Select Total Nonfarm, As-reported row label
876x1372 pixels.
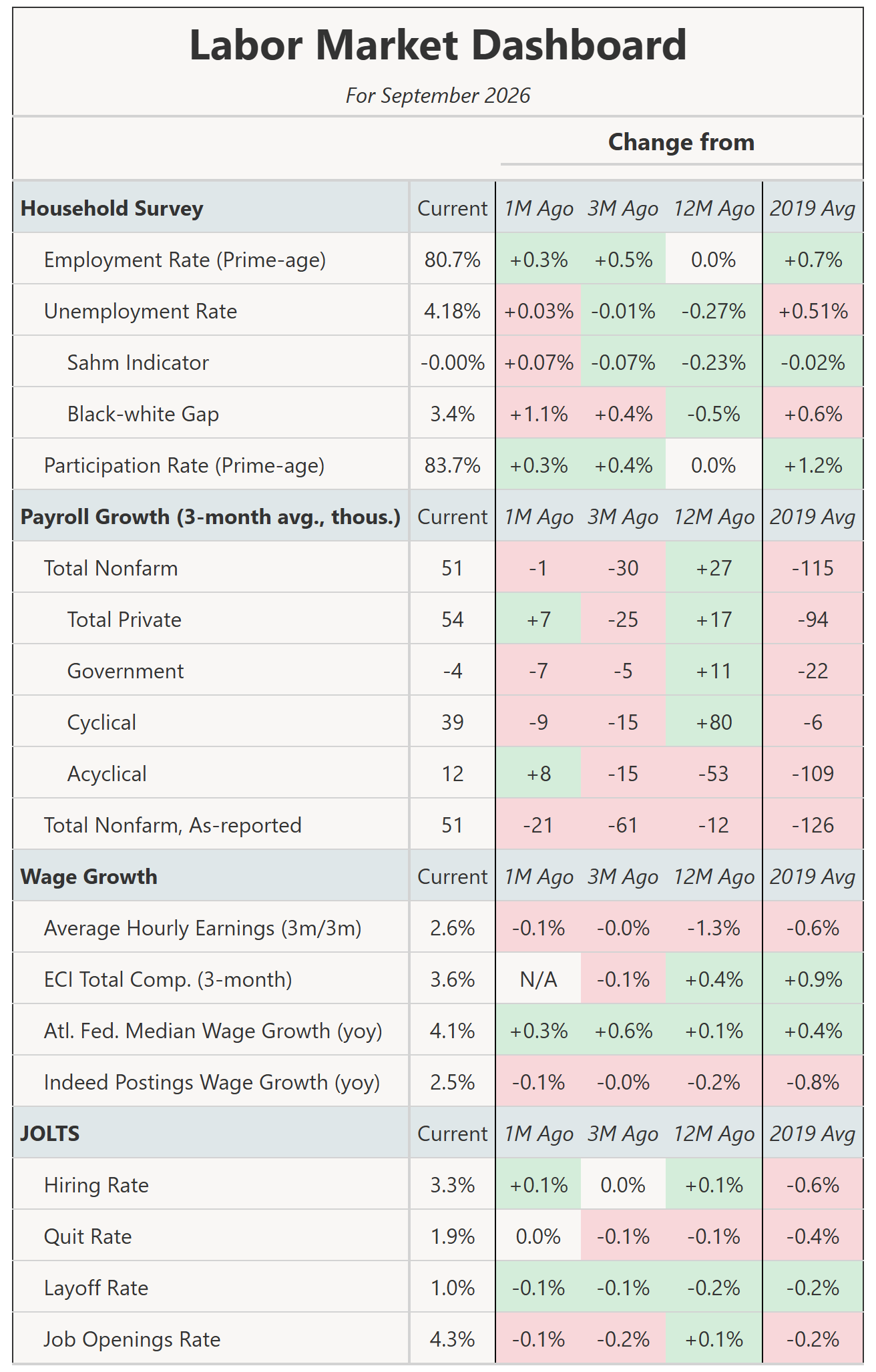(x=173, y=825)
